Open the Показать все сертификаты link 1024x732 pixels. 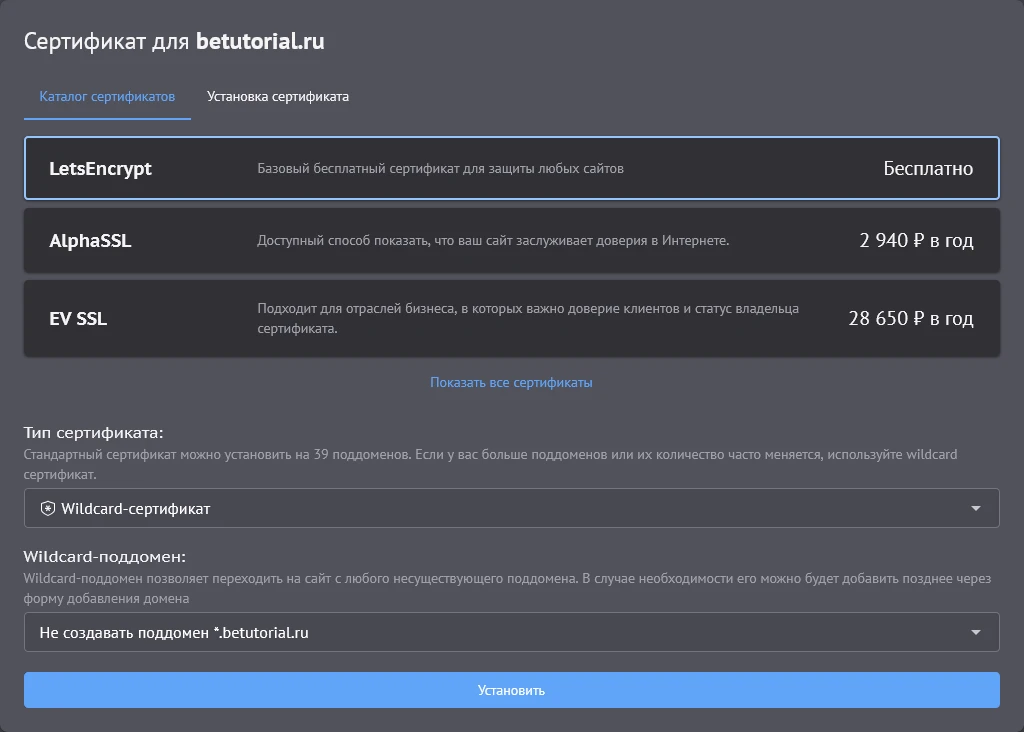[x=511, y=381]
